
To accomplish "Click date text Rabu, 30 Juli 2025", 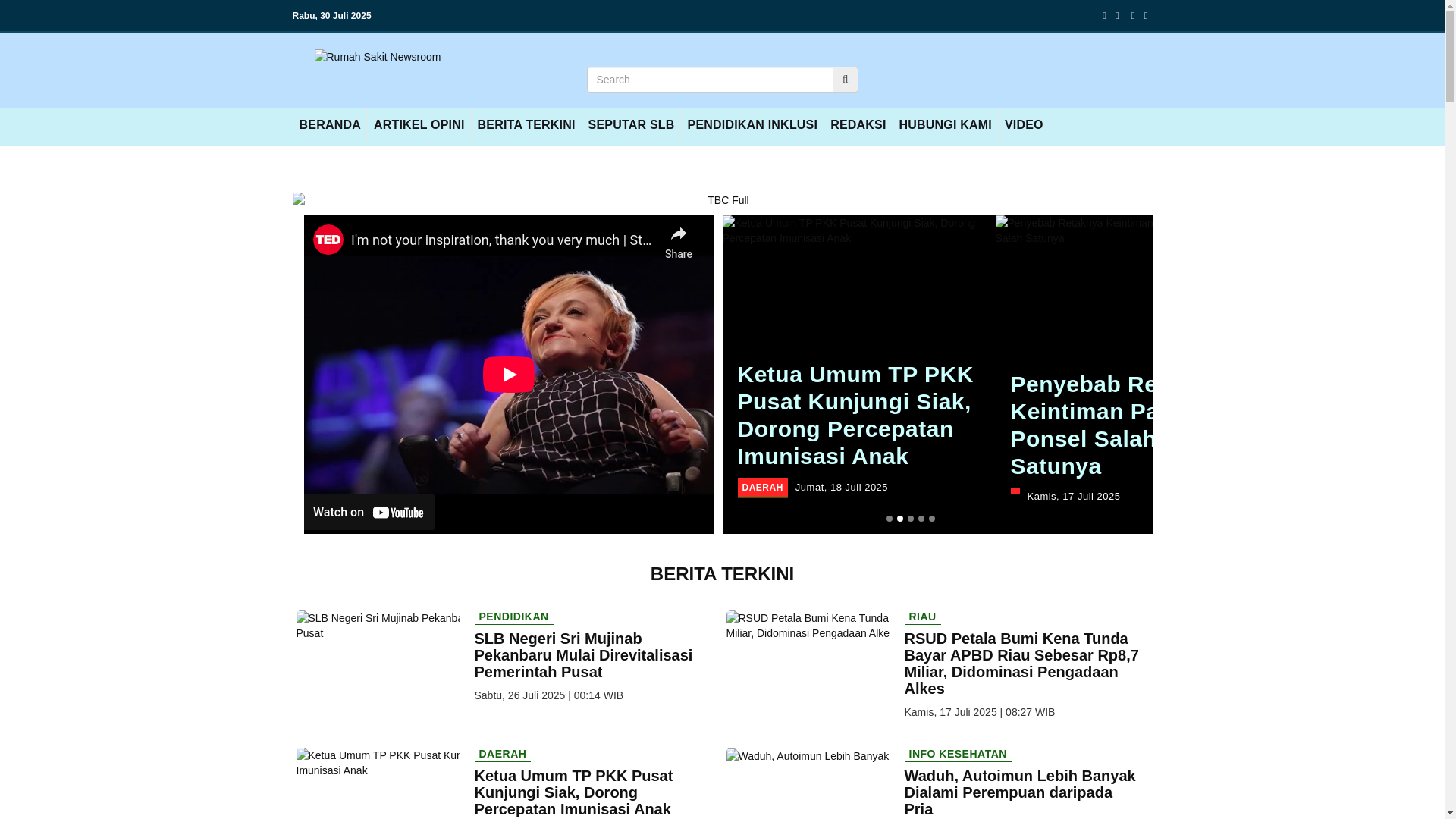I will (331, 16).
